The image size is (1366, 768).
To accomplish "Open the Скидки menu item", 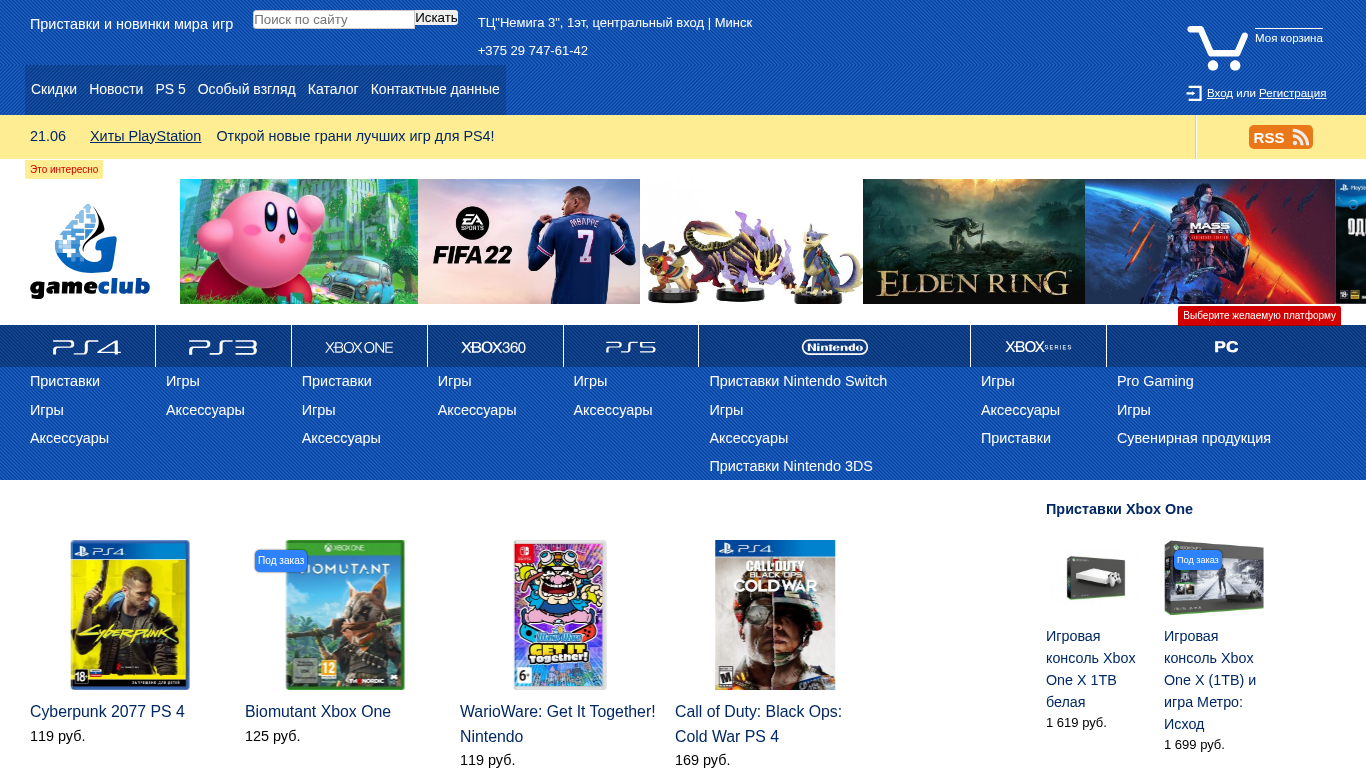I will point(54,89).
